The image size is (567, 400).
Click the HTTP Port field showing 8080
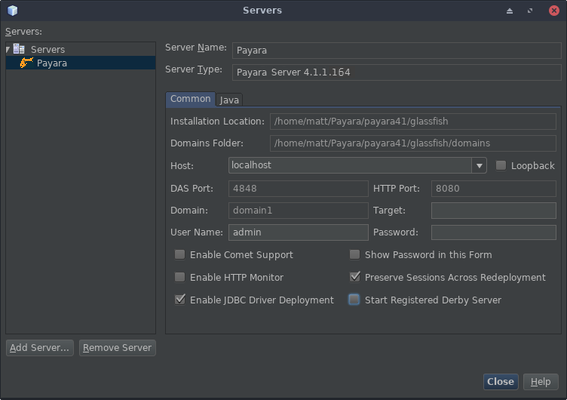pos(494,188)
